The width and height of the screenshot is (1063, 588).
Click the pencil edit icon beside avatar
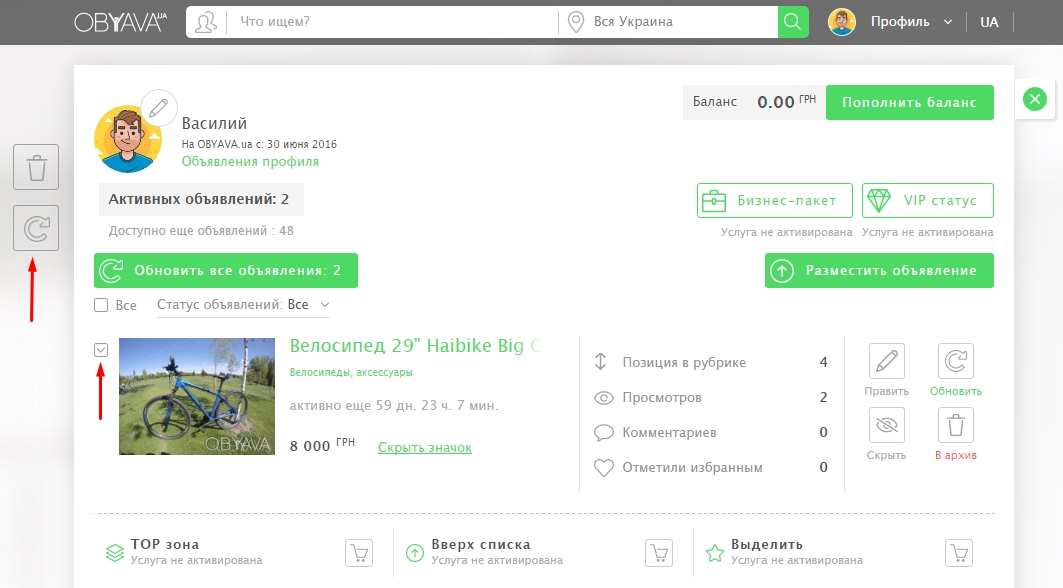coord(158,108)
